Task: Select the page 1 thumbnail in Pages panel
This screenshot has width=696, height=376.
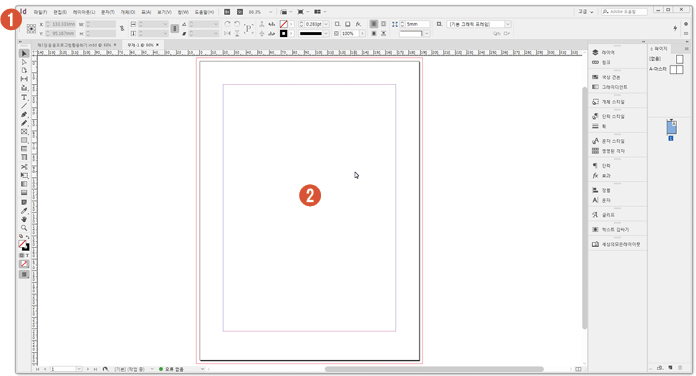Action: [672, 127]
